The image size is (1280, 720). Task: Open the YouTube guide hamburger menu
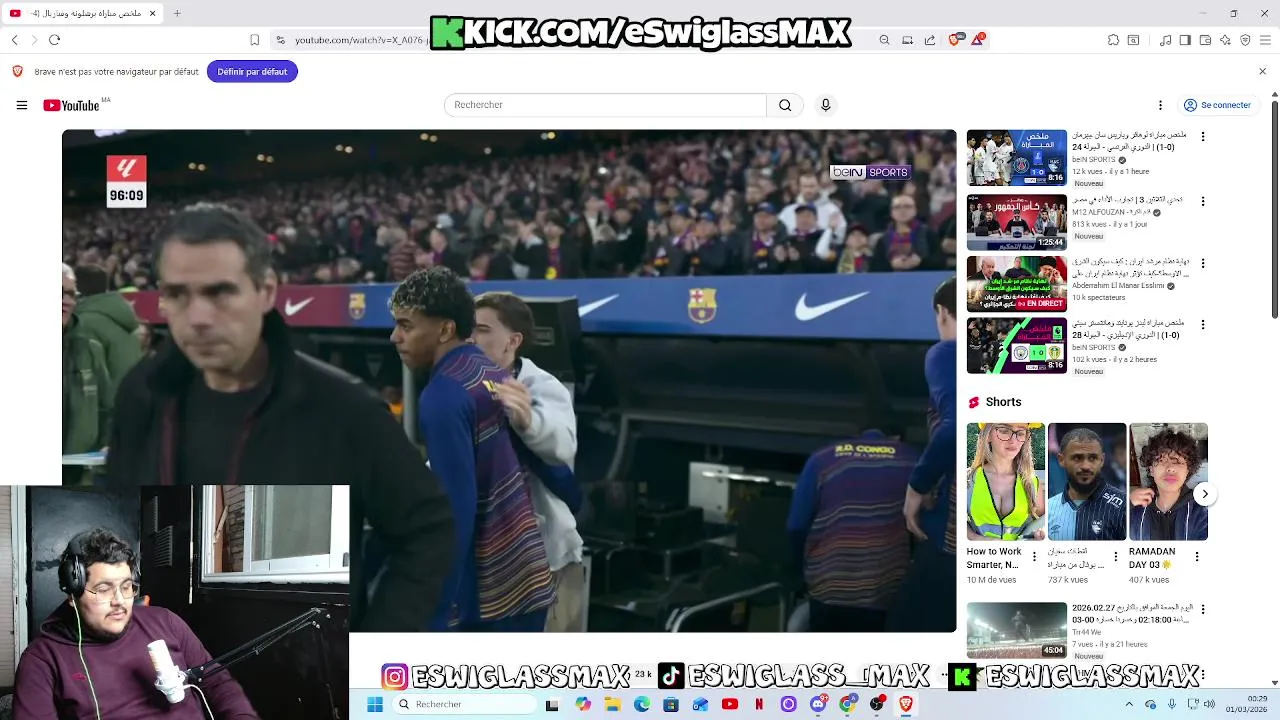coord(21,105)
